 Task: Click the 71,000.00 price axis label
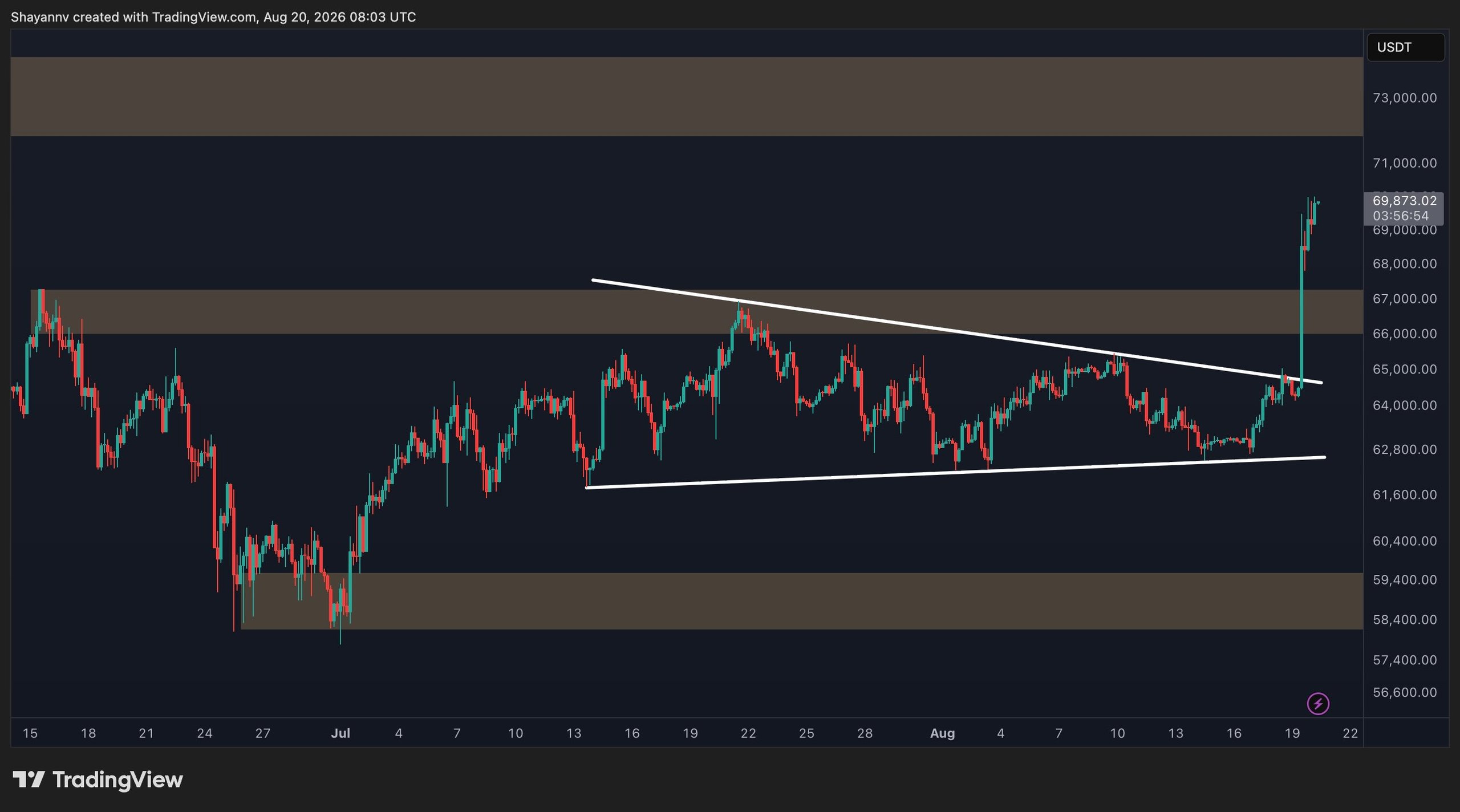coord(1405,163)
